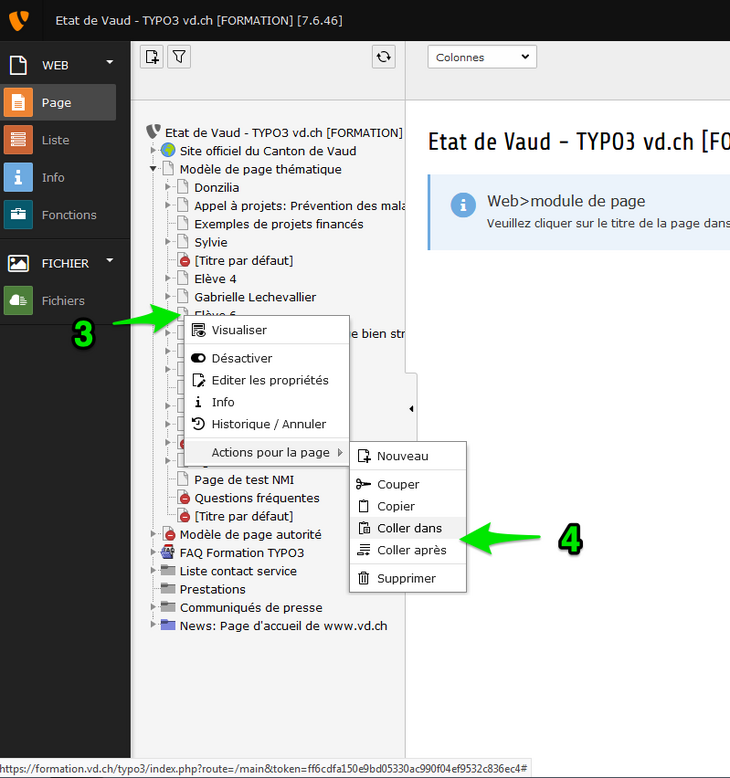
Task: Click the hidden page icon of Questions fréquentes
Action: pyautogui.click(x=183, y=497)
